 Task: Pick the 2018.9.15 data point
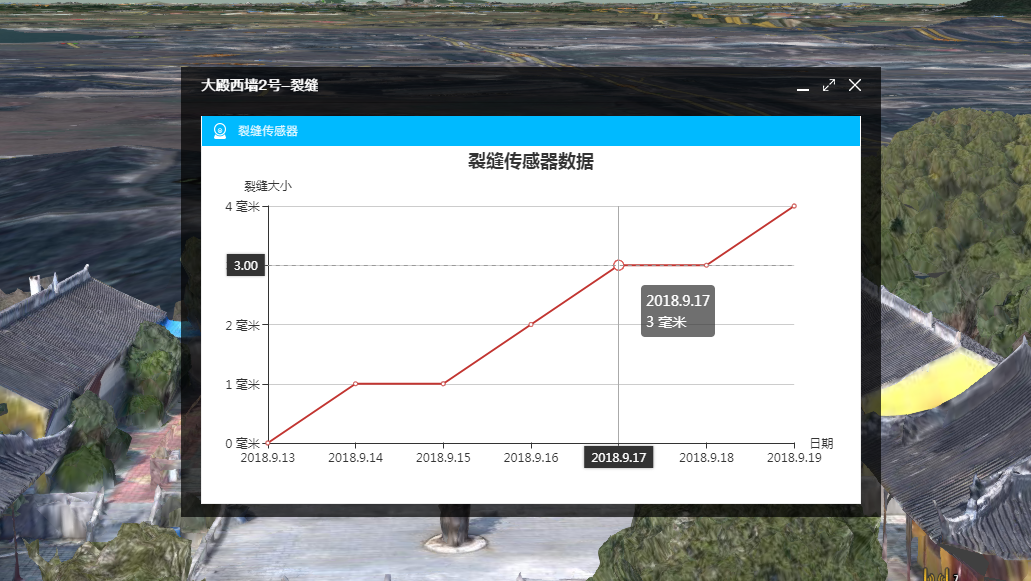pos(443,384)
